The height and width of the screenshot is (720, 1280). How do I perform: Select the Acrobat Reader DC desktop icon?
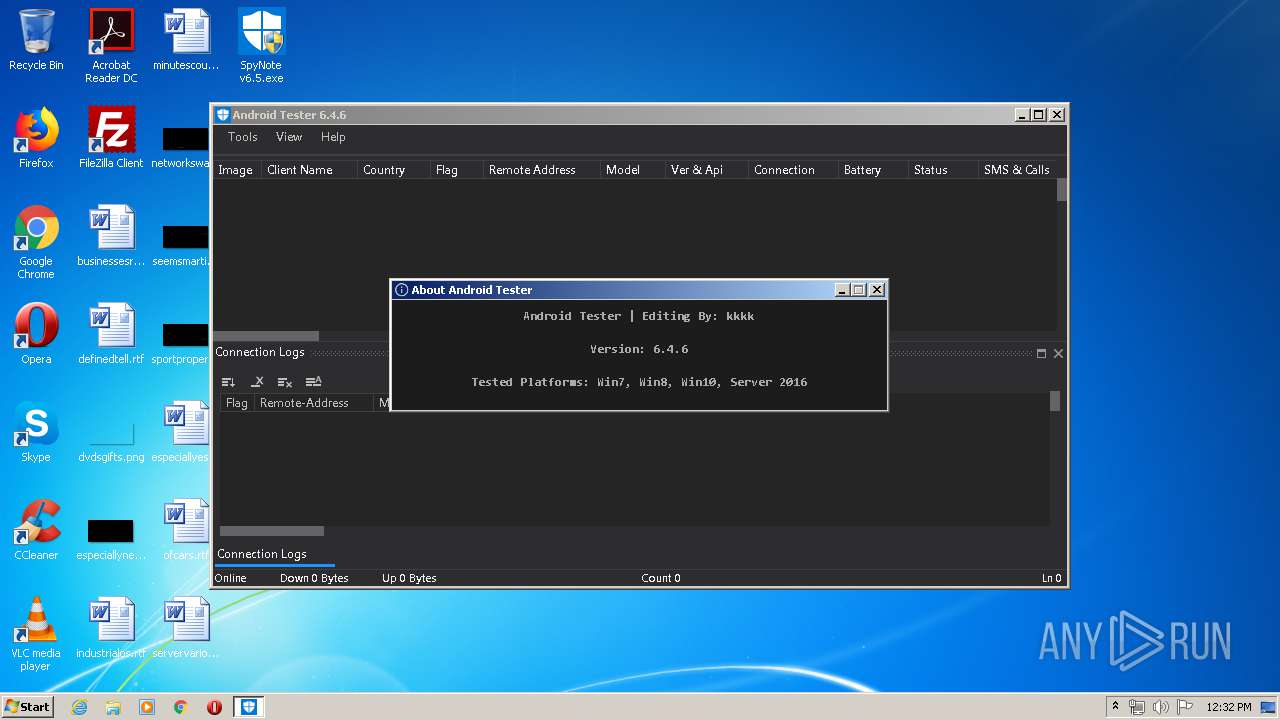pos(111,46)
